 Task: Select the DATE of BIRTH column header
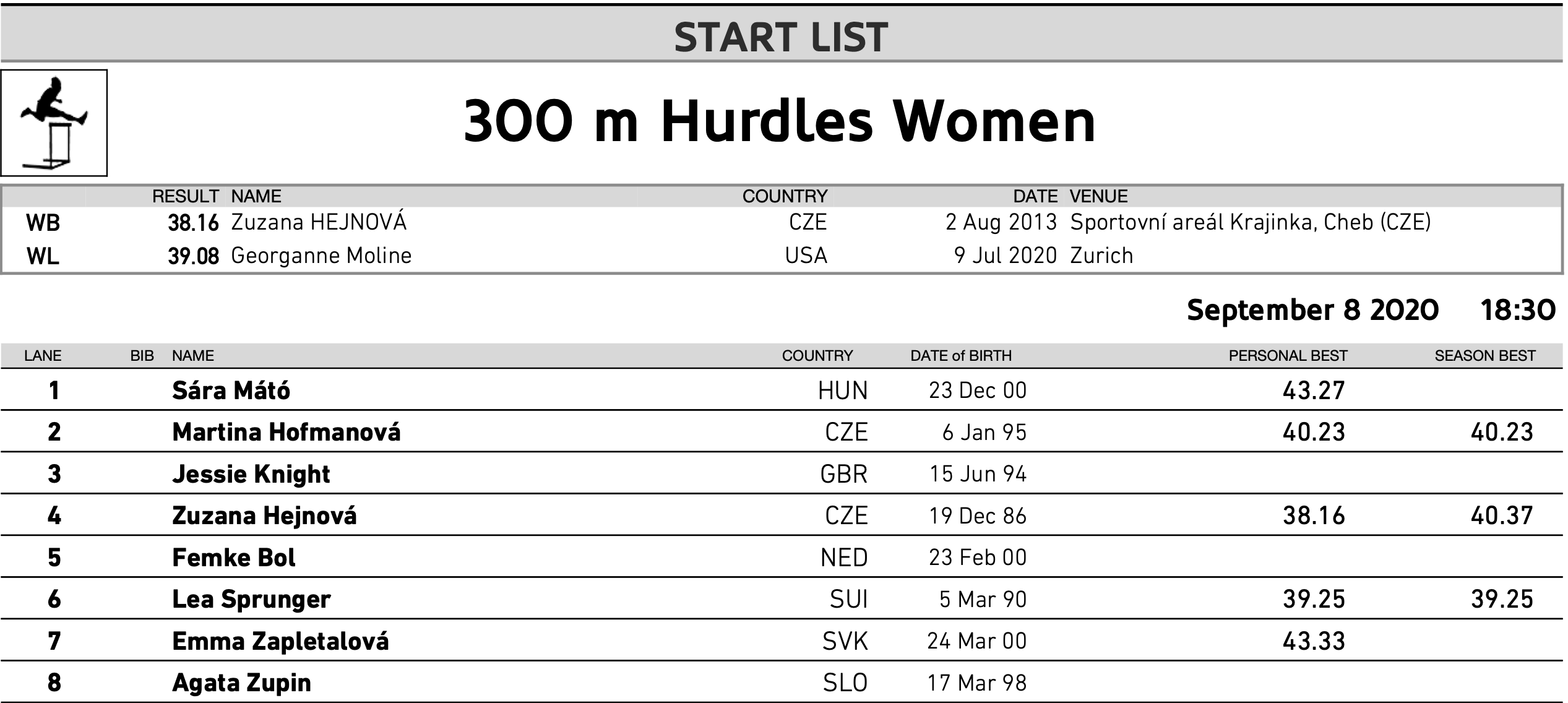[961, 356]
